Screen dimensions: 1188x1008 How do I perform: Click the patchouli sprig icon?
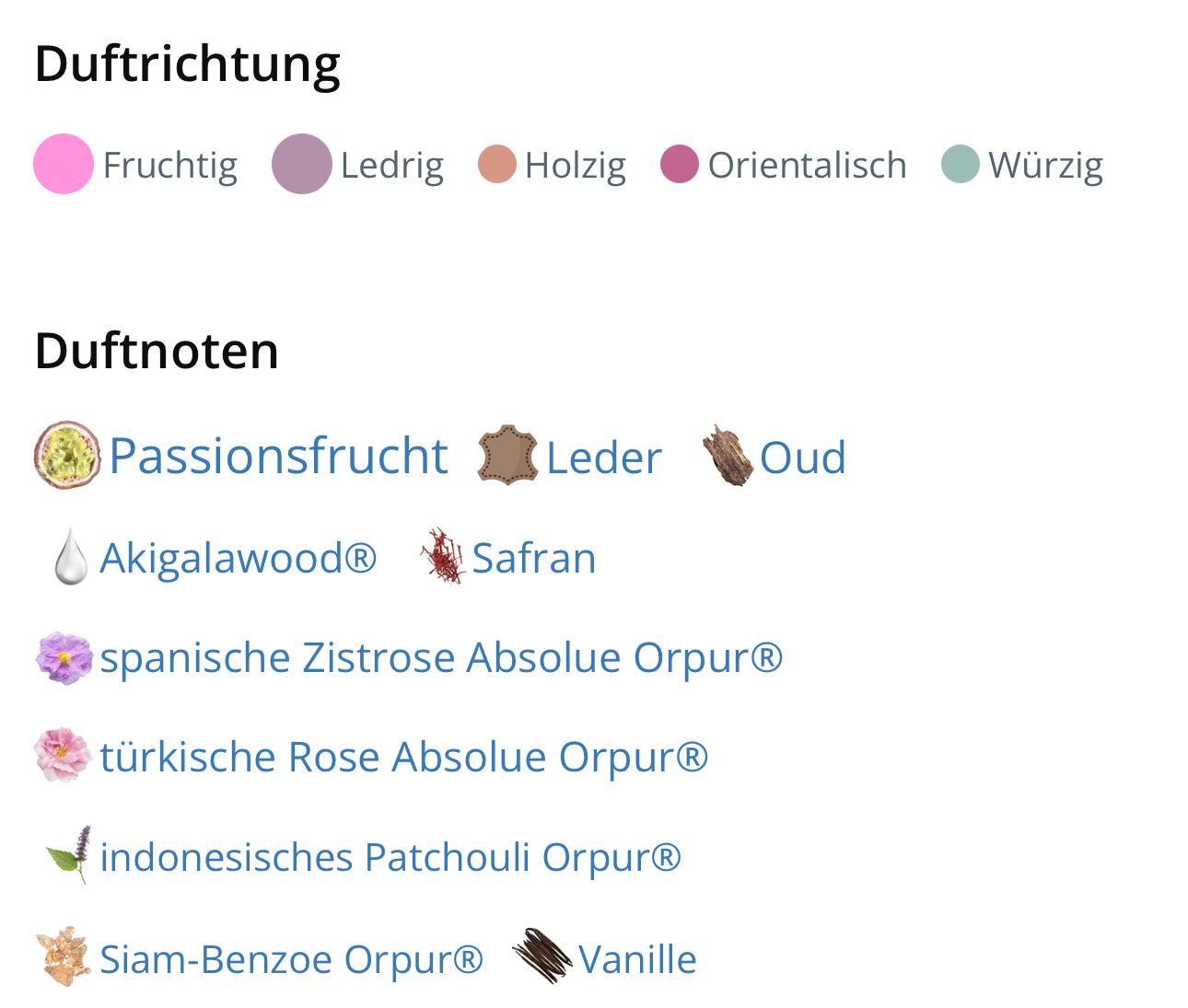click(70, 855)
